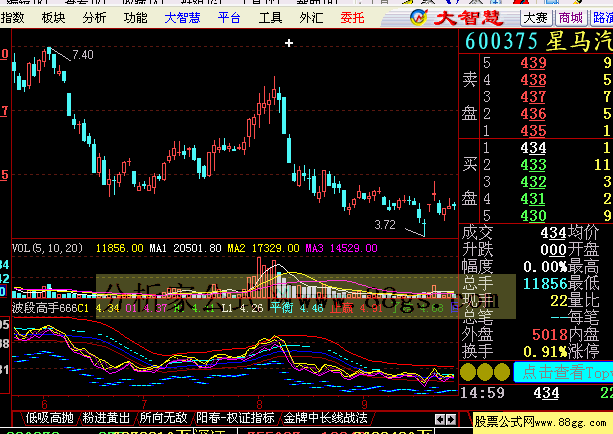Open the blue 大智慧 menu
The height and width of the screenshot is (434, 613).
tap(183, 18)
